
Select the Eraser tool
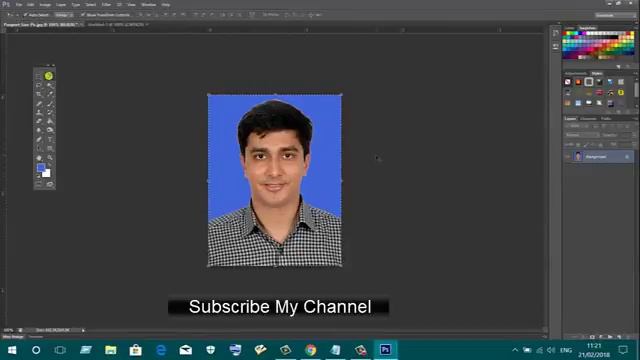point(39,121)
